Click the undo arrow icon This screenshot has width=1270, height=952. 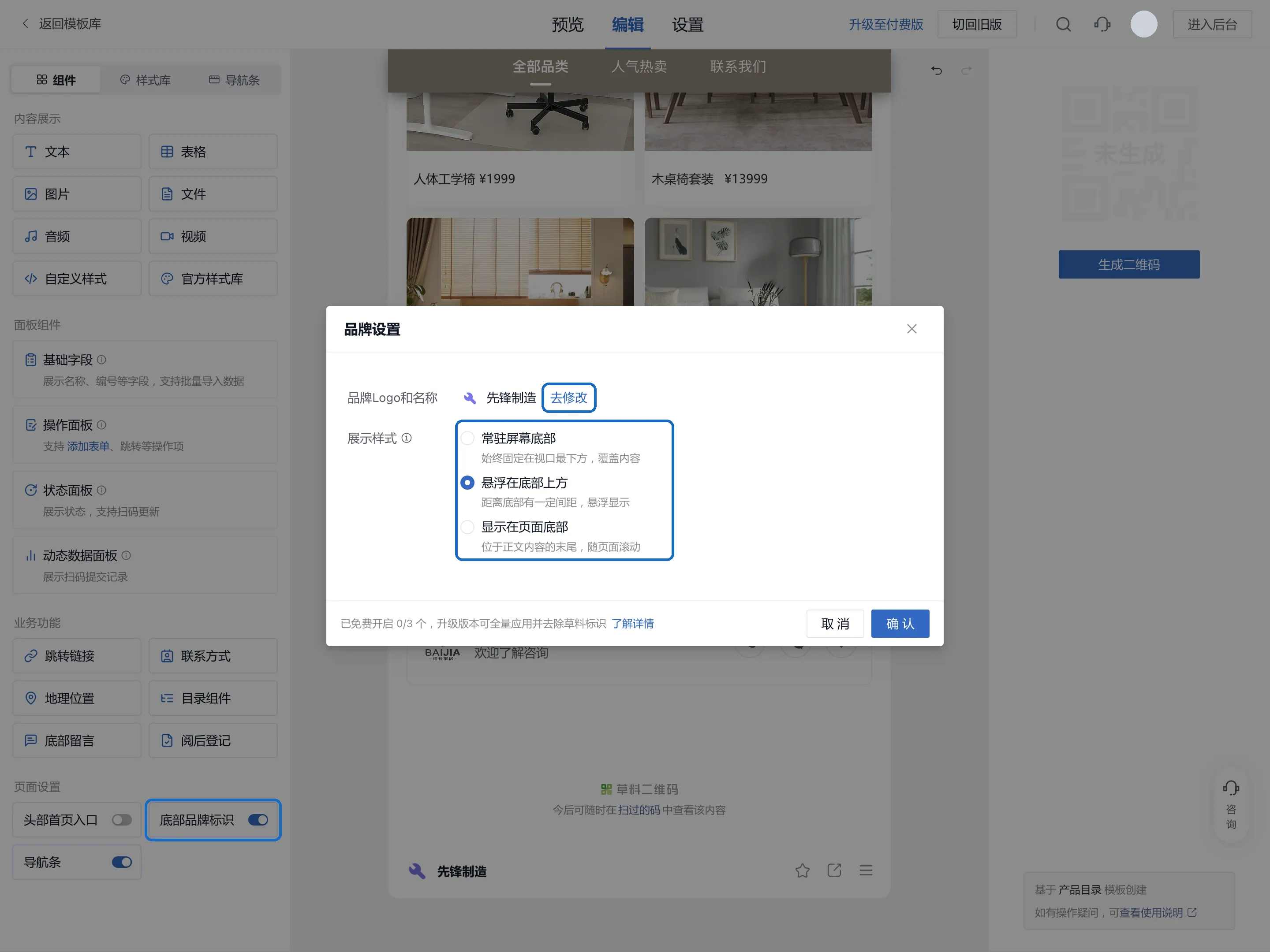[x=937, y=70]
